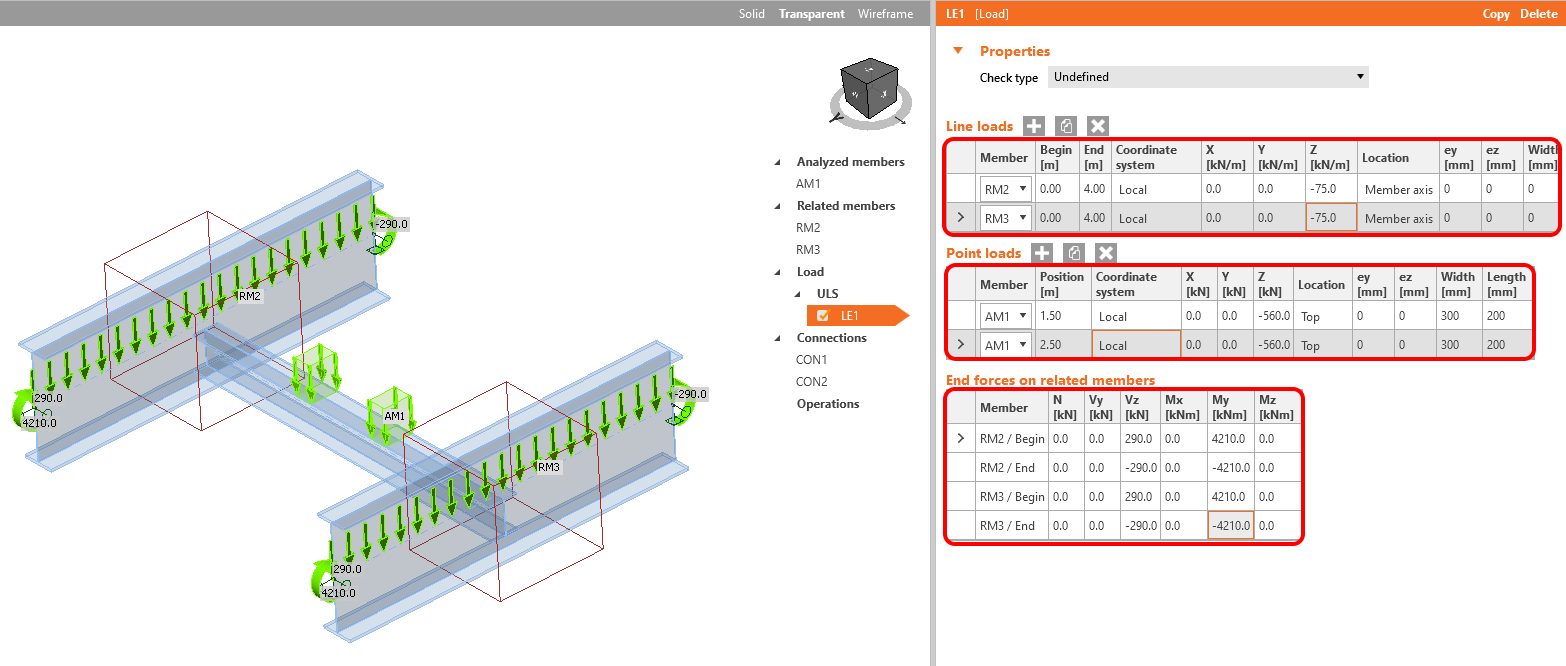Collapse the Properties section
This screenshot has width=1566, height=666.
tap(957, 50)
